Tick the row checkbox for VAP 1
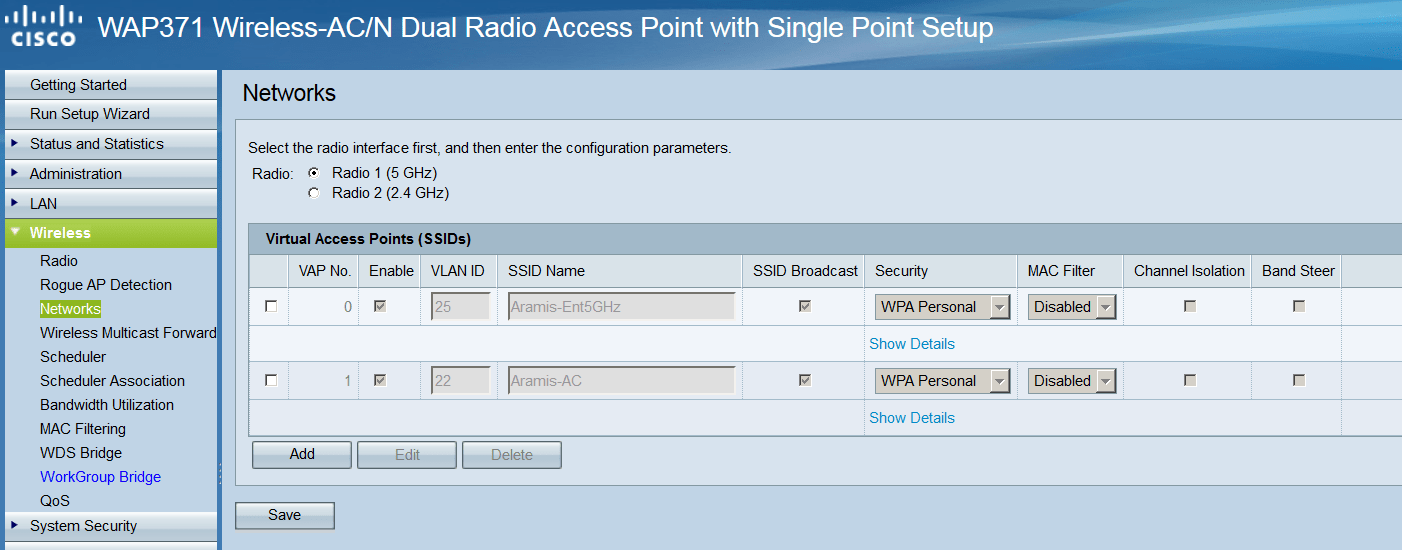Image resolution: width=1402 pixels, height=550 pixels. tap(271, 381)
